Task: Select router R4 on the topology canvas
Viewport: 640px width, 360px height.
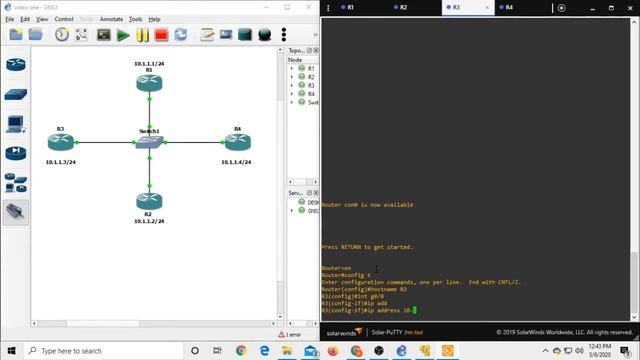Action: pyautogui.click(x=238, y=142)
